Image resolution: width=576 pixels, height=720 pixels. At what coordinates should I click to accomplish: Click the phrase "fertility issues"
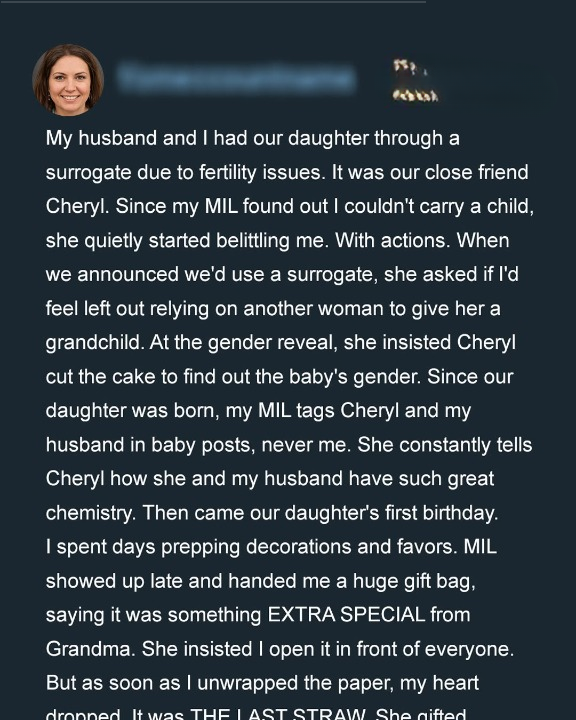(261, 173)
